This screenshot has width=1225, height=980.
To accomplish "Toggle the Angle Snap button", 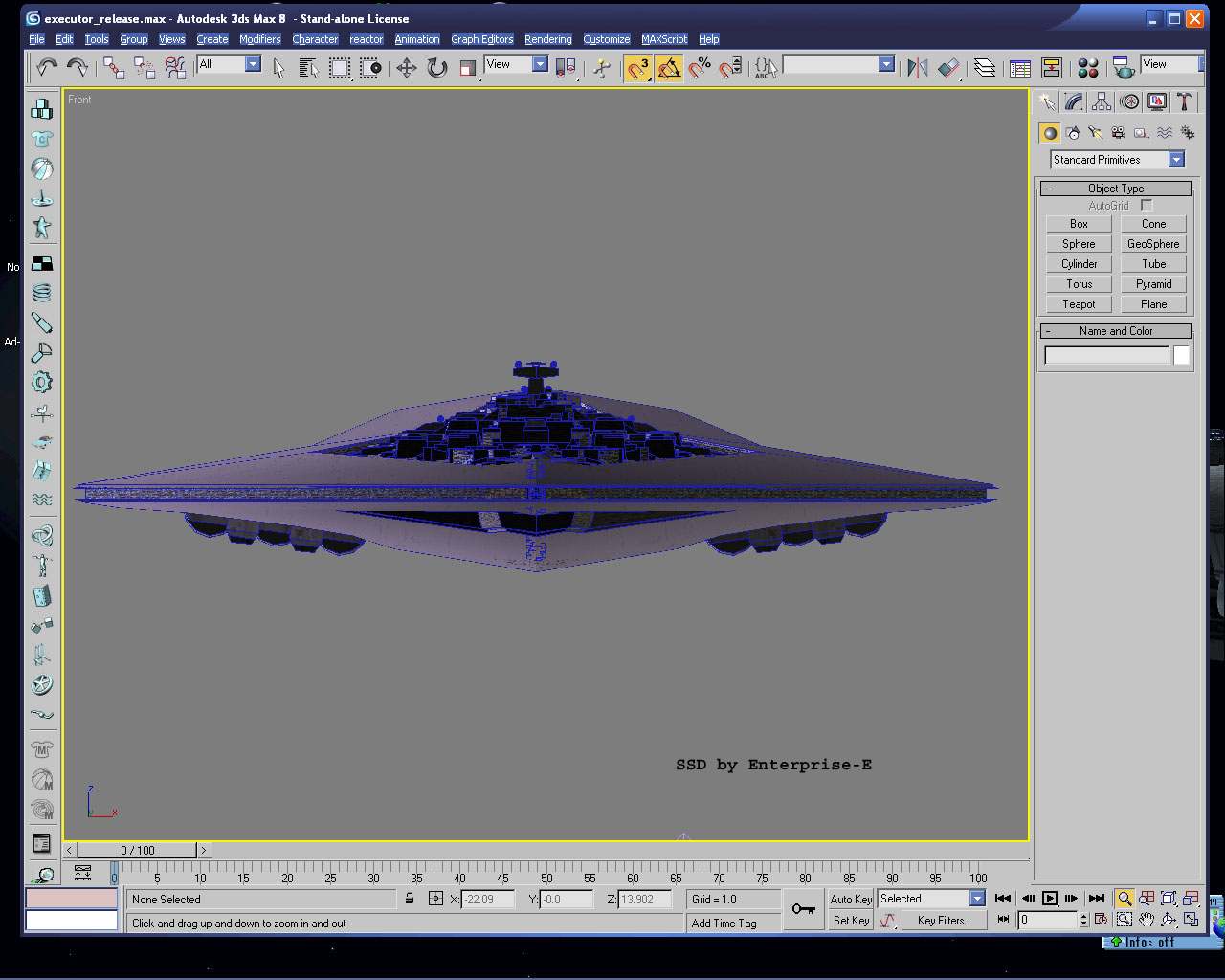I will (669, 67).
